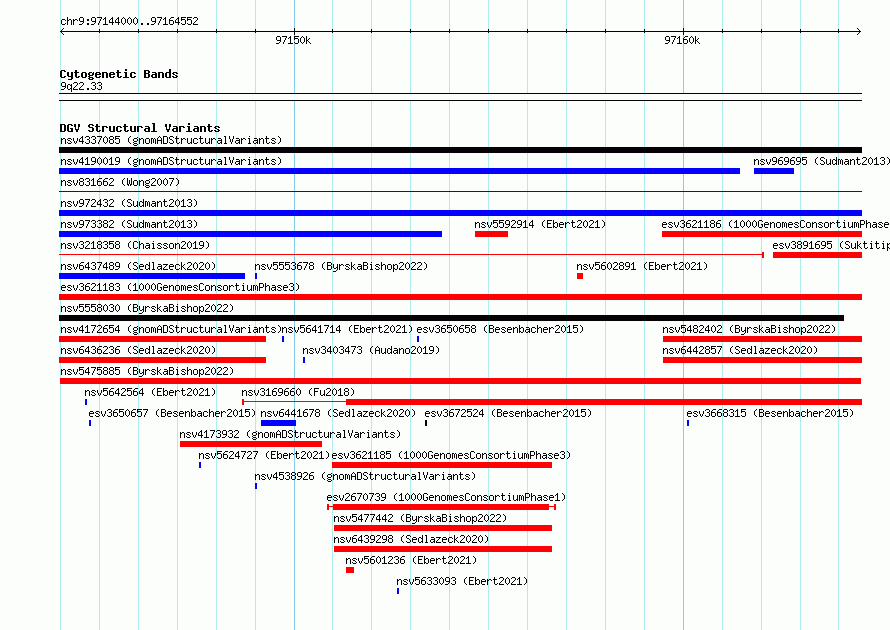This screenshot has width=890, height=630.
Task: Click the Cytogenetic Bands track title
Action: tap(119, 74)
